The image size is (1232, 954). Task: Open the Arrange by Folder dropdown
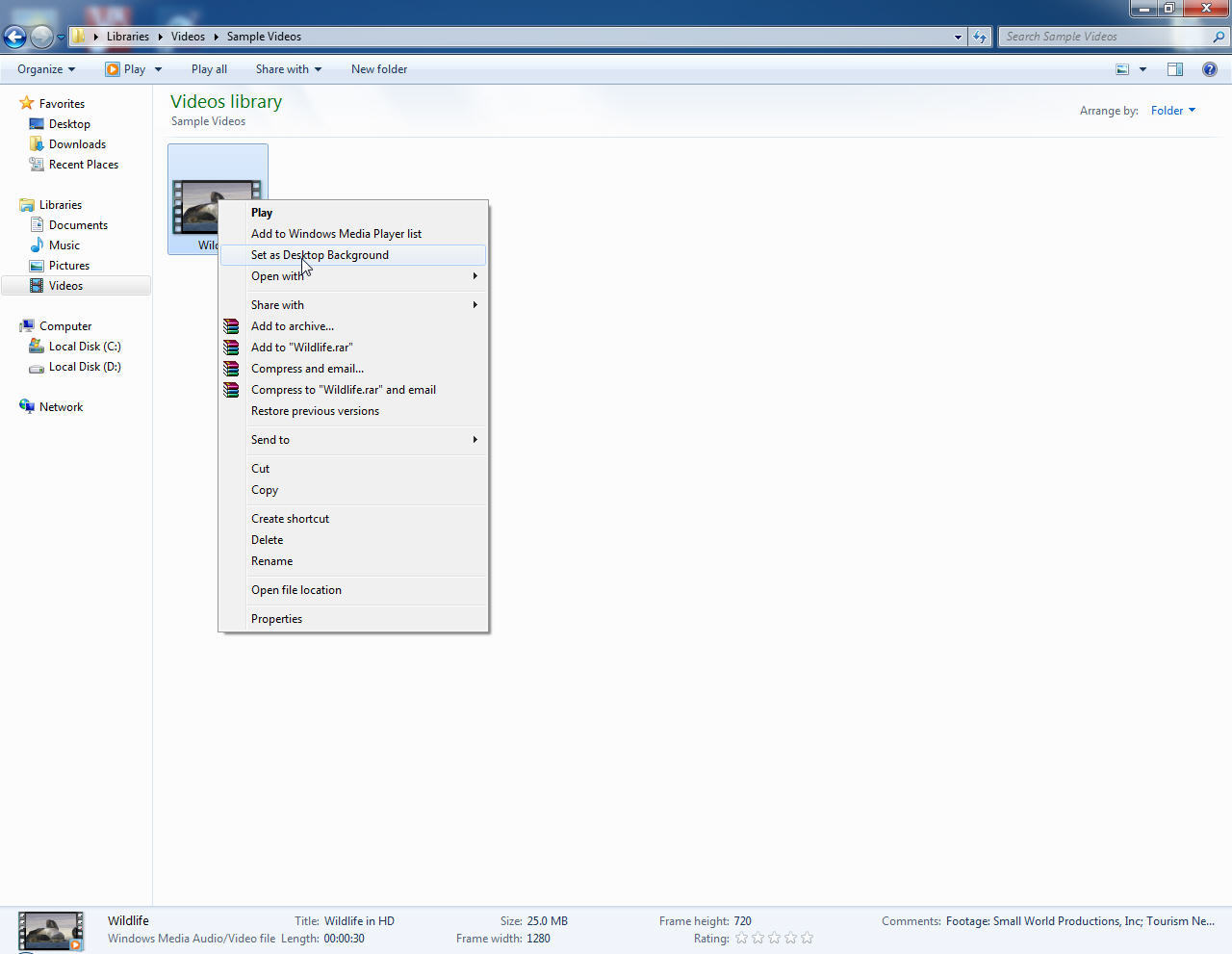point(1172,111)
